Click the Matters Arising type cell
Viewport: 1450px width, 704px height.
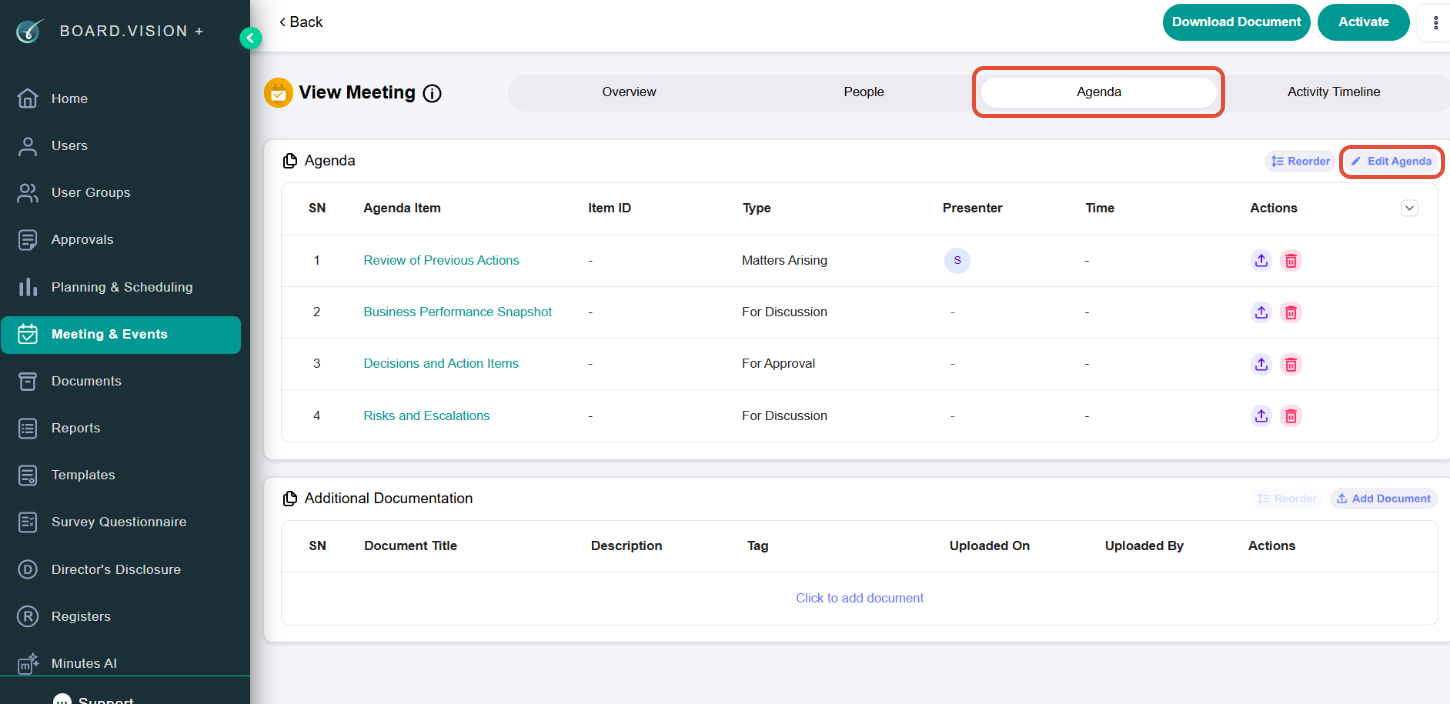coord(785,260)
